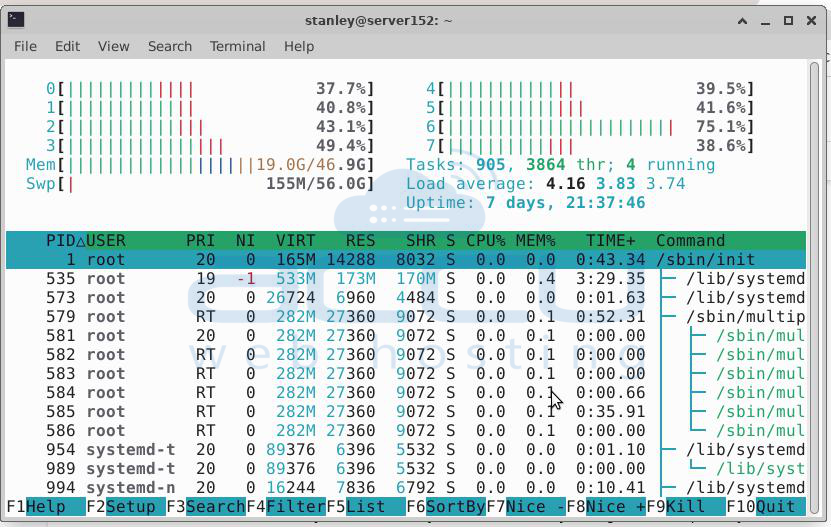The width and height of the screenshot is (831, 527).
Task: Click F10 Quit in htop footer
Action: 766,506
